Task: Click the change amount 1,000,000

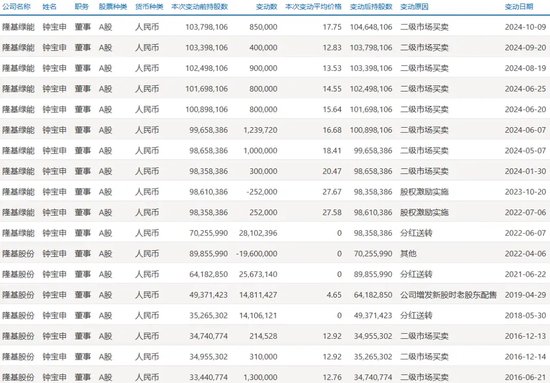Action: click(x=260, y=150)
